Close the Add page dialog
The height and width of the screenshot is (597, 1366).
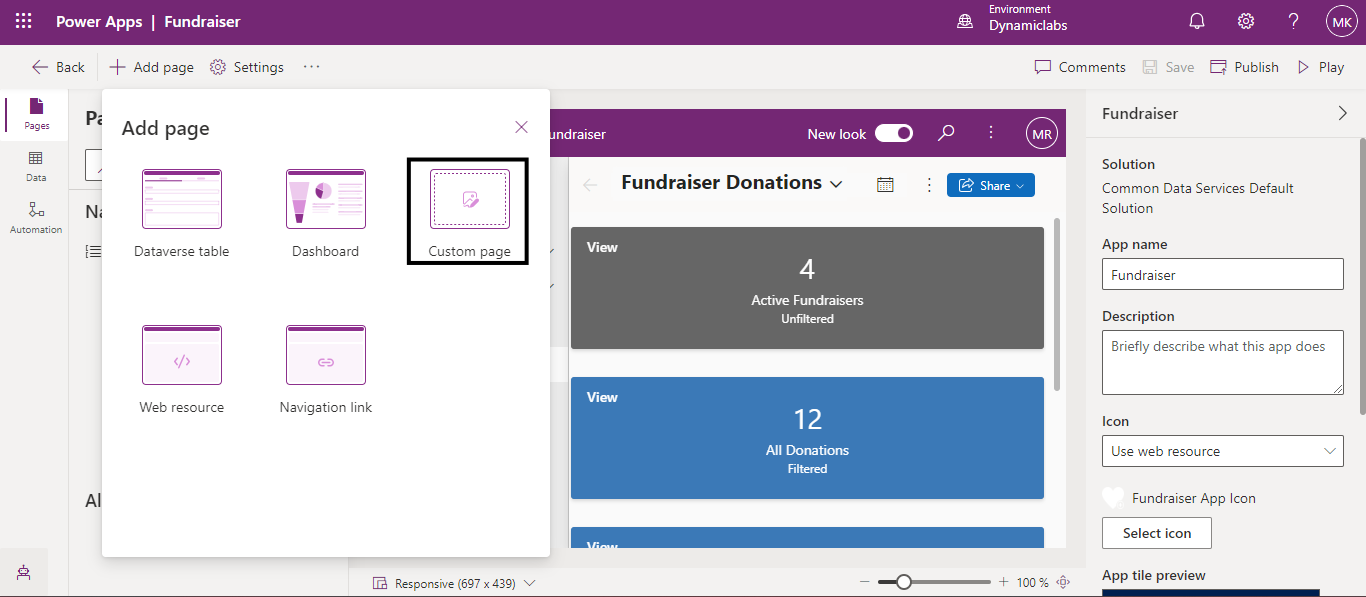coord(521,127)
